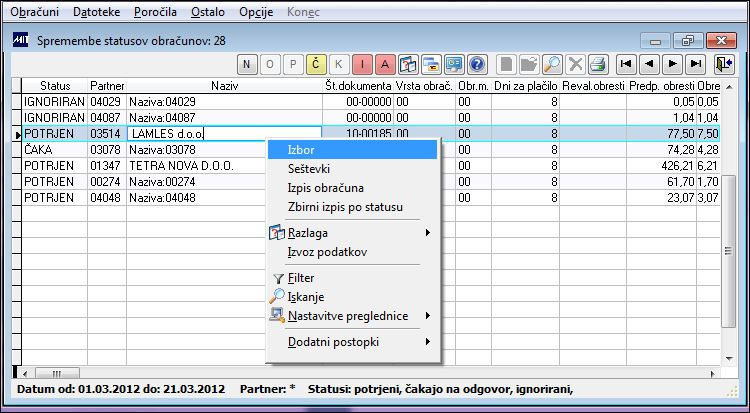
Task: Jump to last record arrow button
Action: pos(696,64)
